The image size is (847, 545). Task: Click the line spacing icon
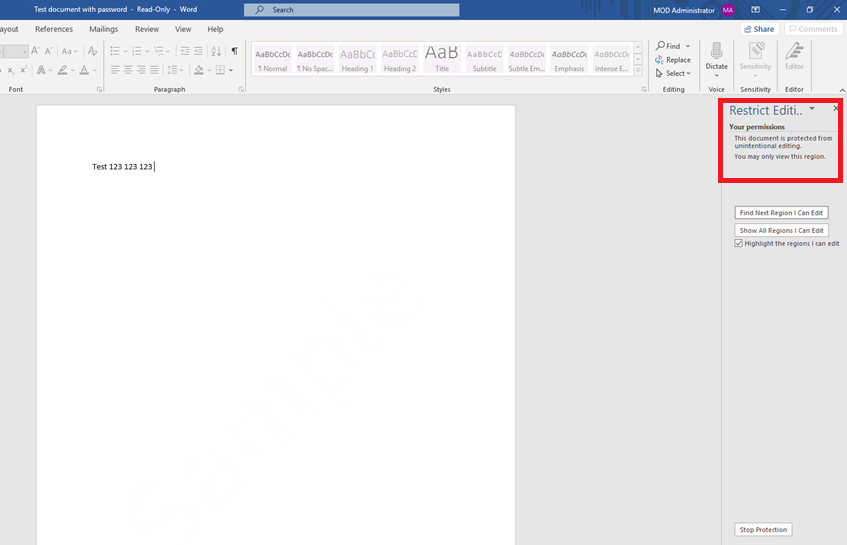tap(172, 70)
